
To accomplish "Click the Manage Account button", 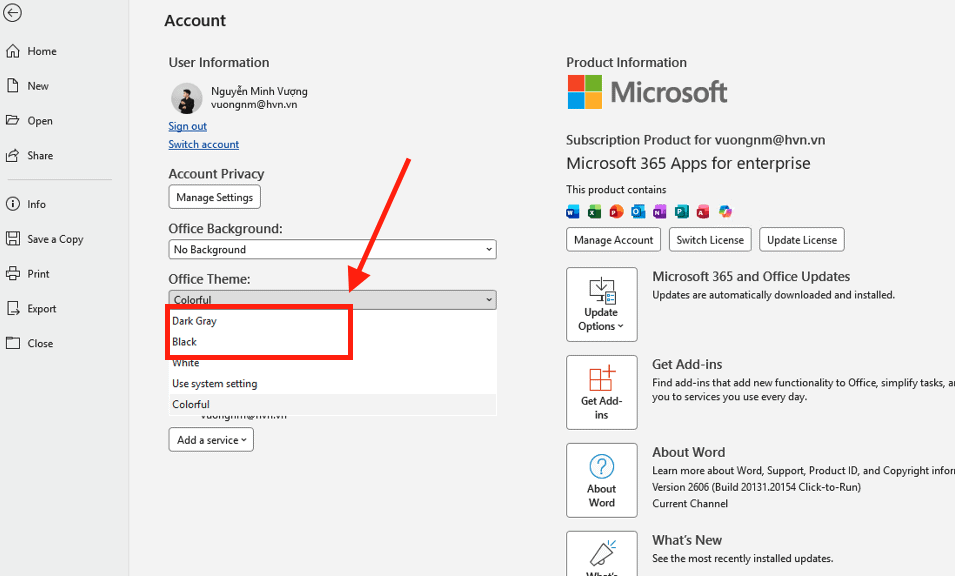I will point(613,240).
